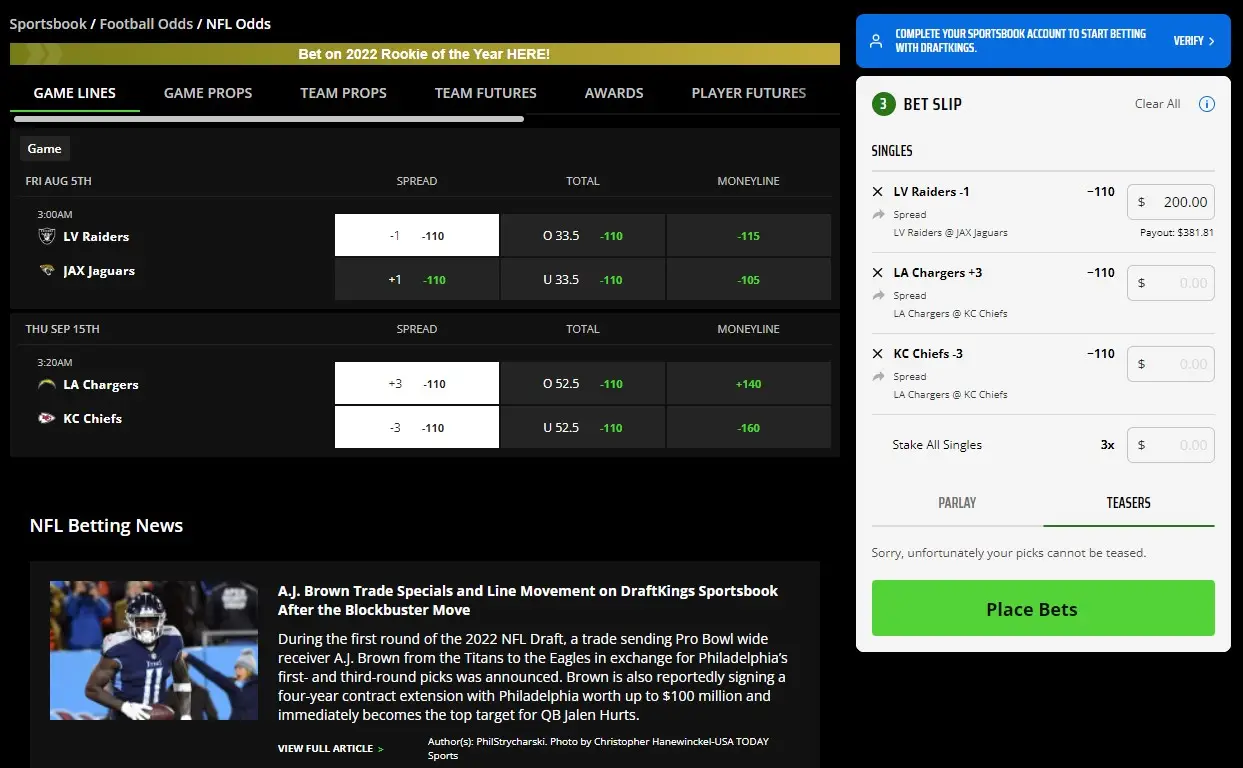This screenshot has height=768, width=1243.
Task: Click the Game filter chip
Action: tap(44, 148)
